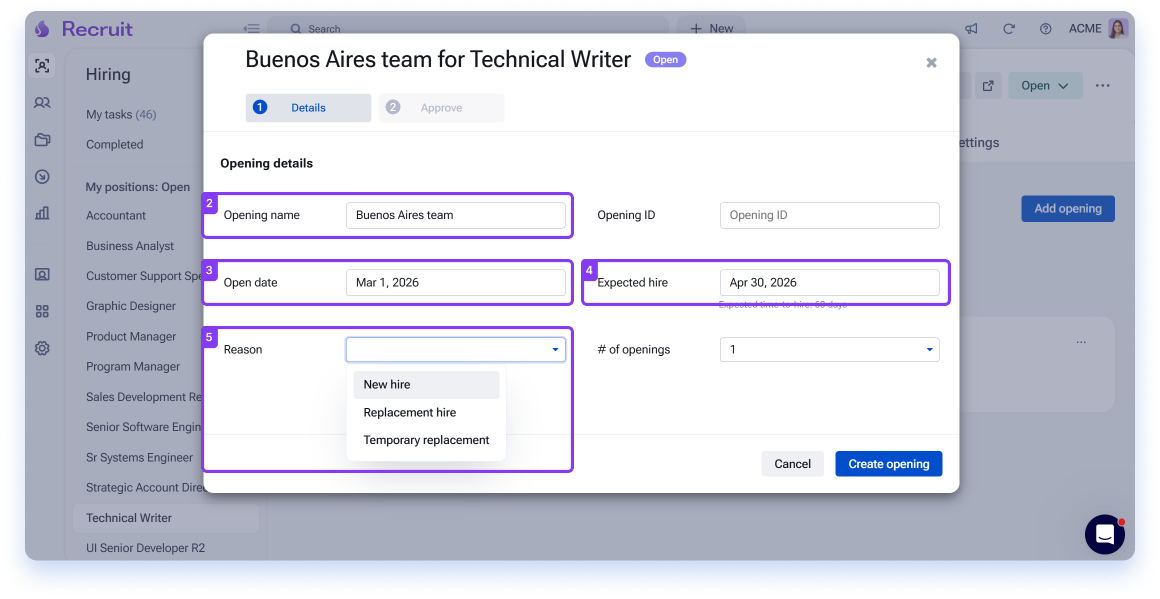Click the refresh icon in top bar

pos(1008,29)
